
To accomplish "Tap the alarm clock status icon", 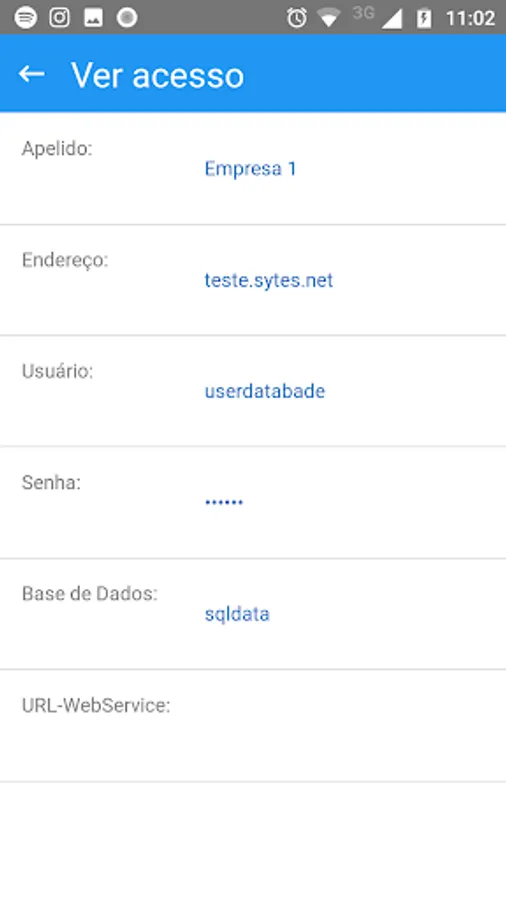I will [297, 18].
